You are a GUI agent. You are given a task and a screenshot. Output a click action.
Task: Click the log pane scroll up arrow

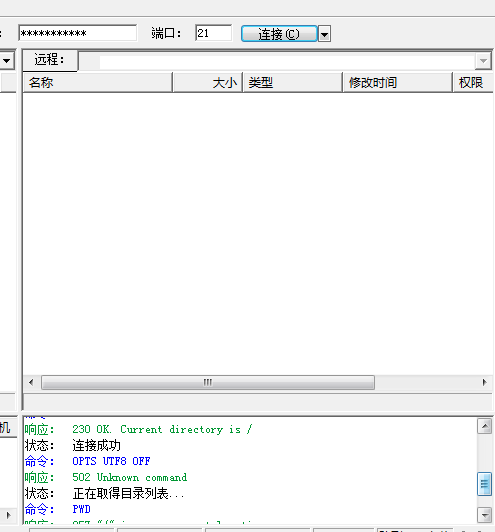click(x=484, y=426)
